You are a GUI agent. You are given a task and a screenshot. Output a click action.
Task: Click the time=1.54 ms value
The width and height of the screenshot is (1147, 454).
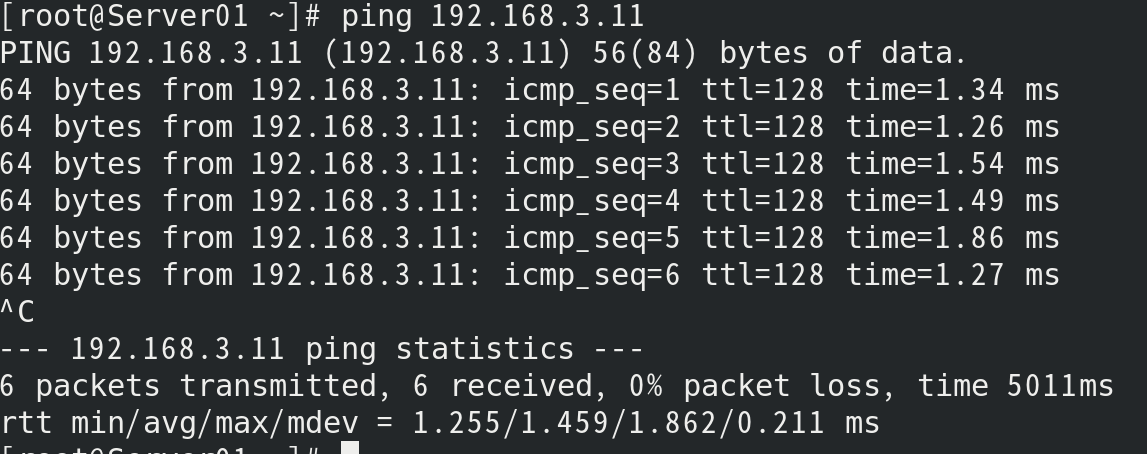pyautogui.click(x=952, y=165)
